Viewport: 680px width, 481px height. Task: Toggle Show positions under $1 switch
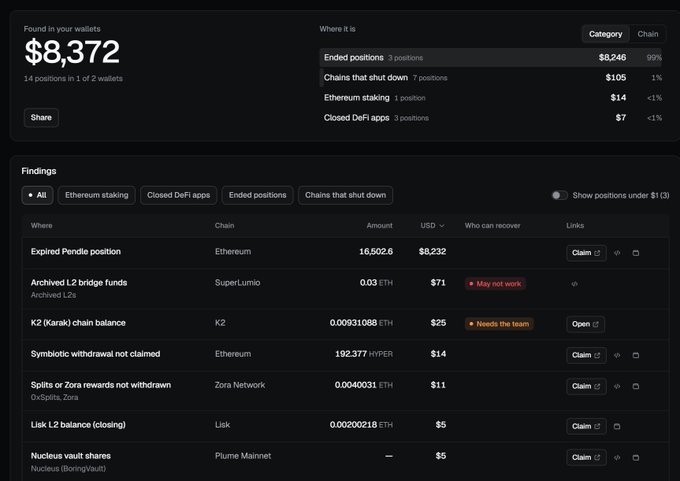[559, 195]
